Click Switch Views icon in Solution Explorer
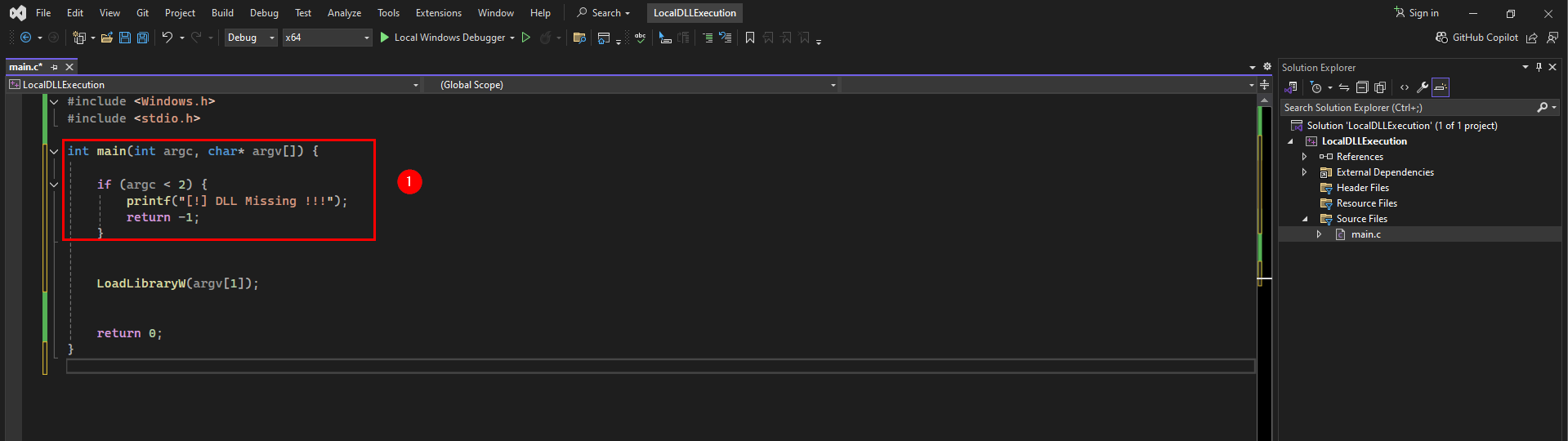 tap(1291, 87)
